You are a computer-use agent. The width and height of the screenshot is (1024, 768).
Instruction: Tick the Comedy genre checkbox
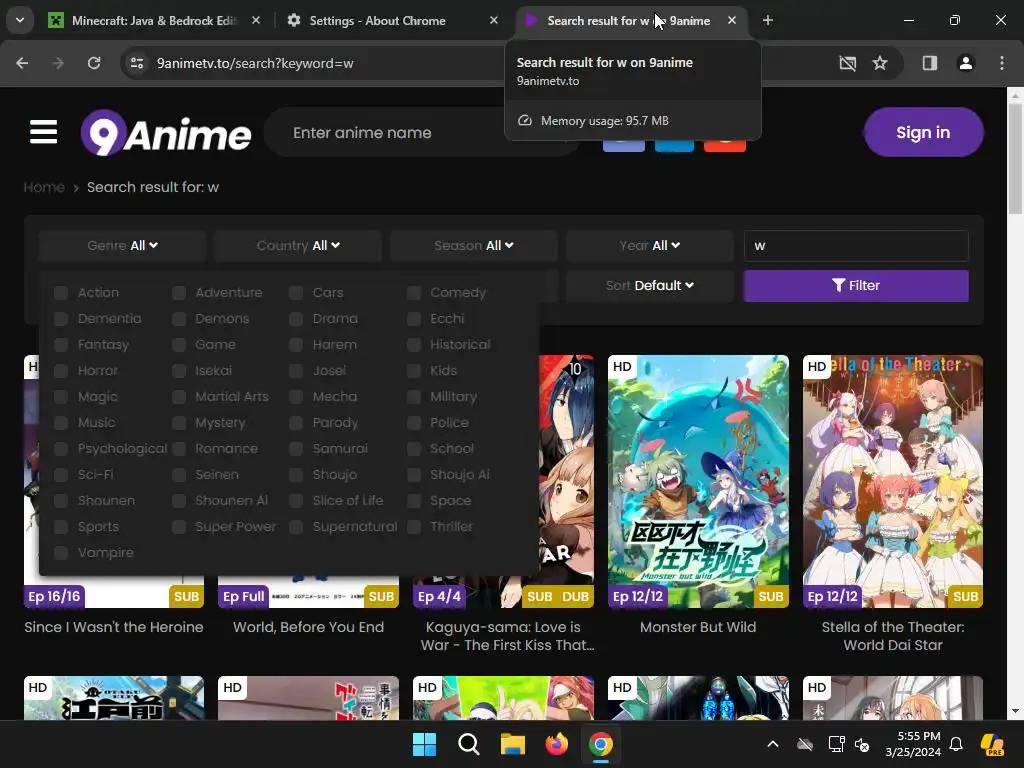pos(413,293)
